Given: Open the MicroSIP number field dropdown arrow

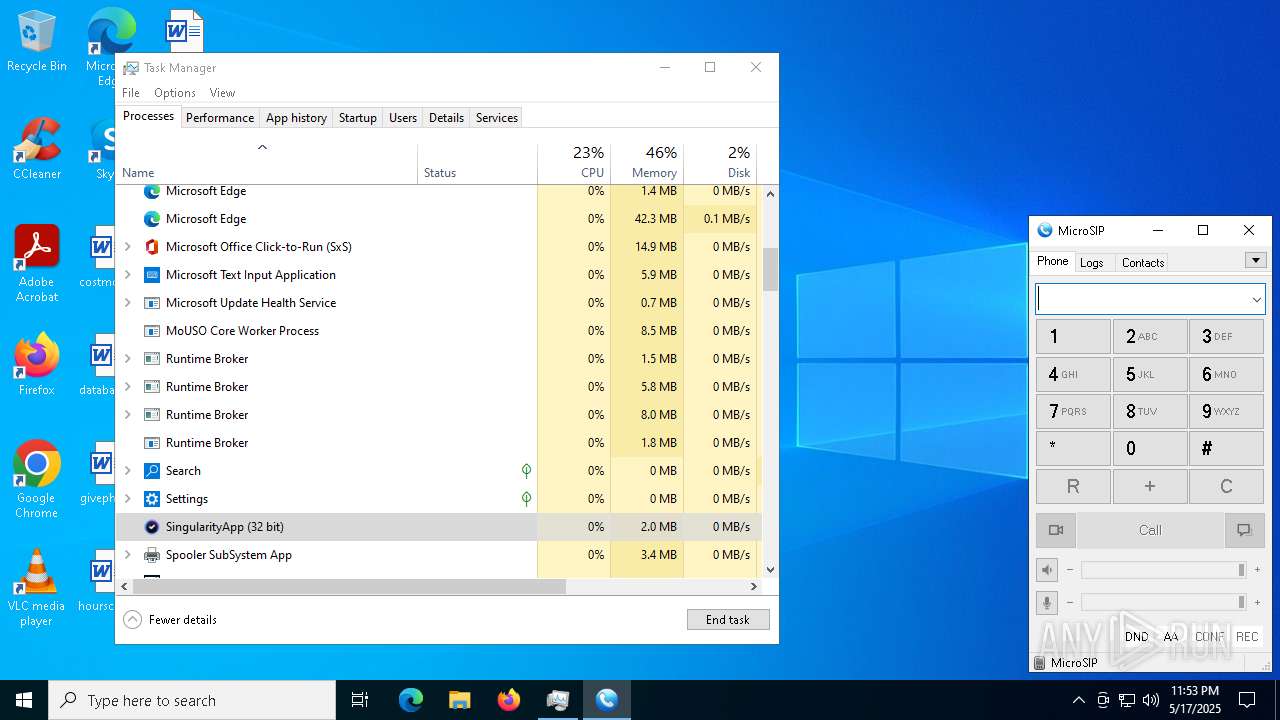Looking at the screenshot, I should (1256, 299).
